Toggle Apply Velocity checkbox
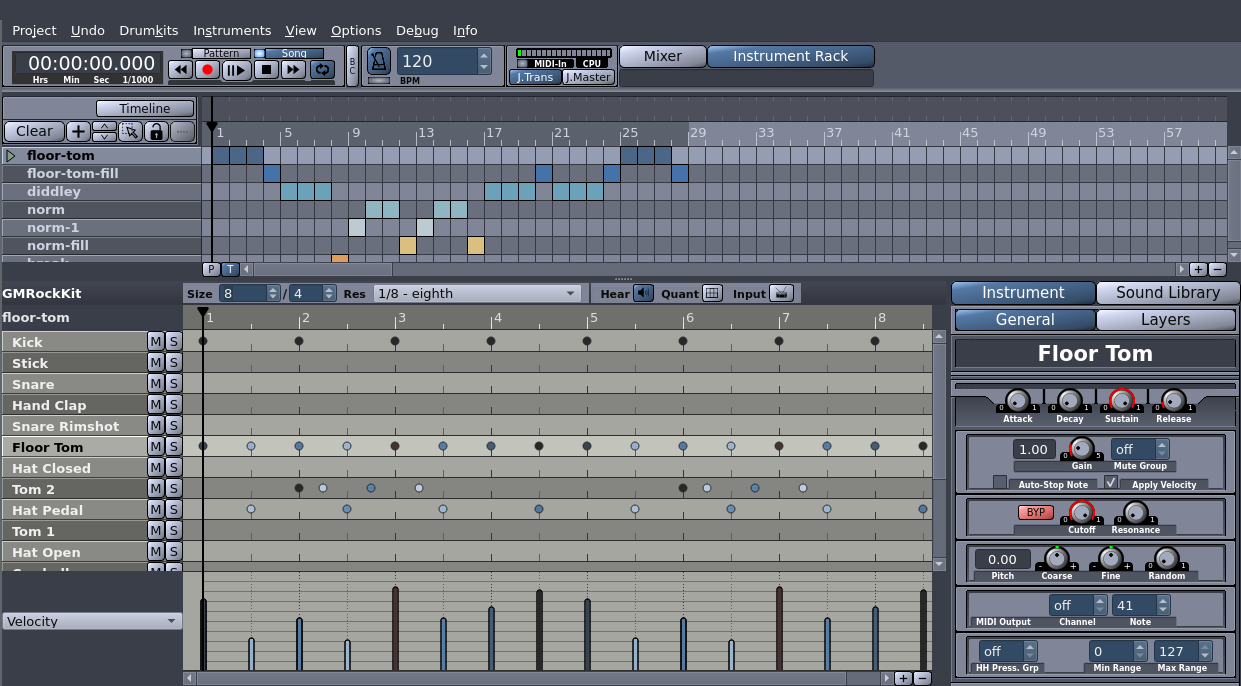This screenshot has width=1241, height=686. pyautogui.click(x=1111, y=482)
